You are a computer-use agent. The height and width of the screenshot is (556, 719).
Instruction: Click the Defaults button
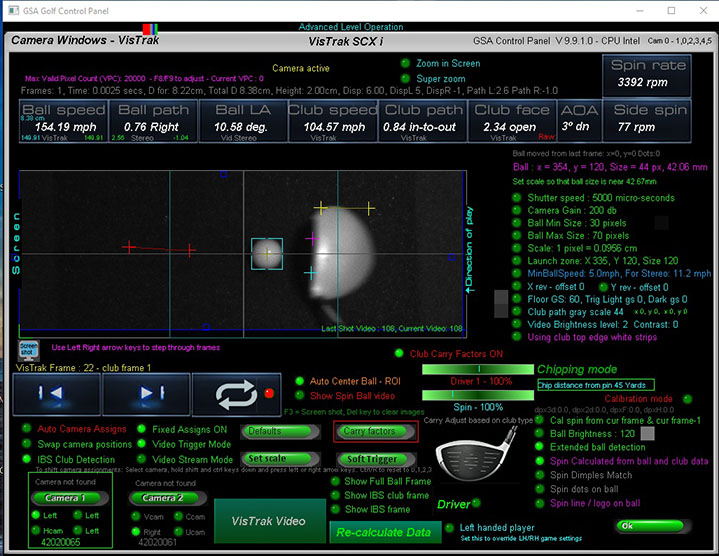click(x=280, y=431)
